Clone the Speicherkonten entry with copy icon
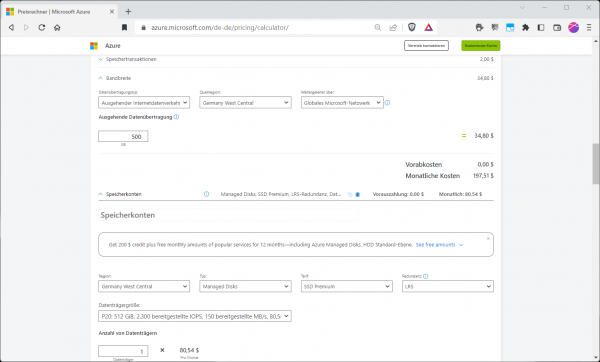 (349, 194)
